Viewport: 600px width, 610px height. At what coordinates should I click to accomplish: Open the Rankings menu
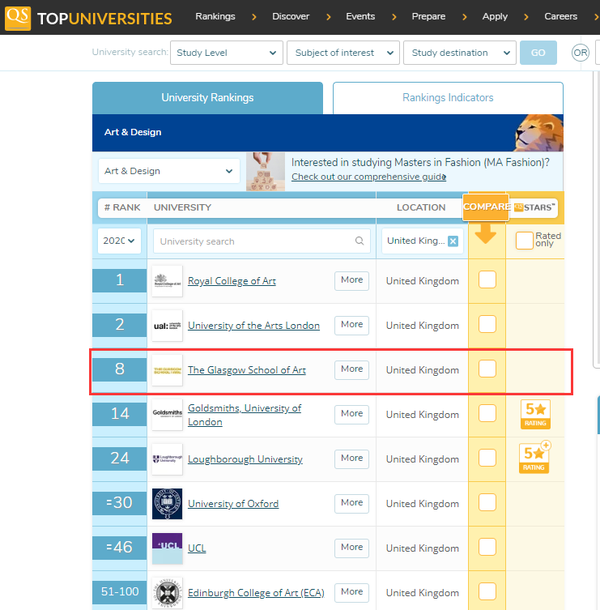pos(215,16)
